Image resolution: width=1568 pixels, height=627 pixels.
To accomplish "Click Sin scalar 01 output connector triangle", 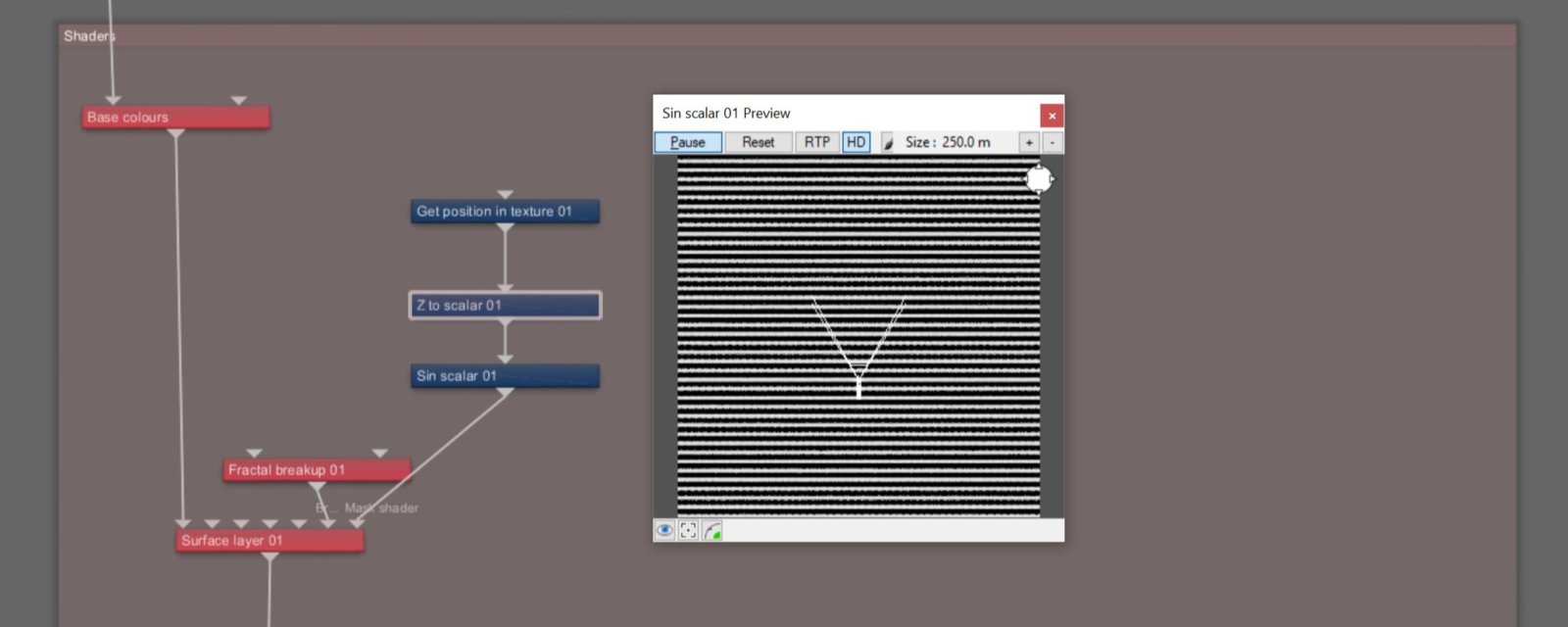I will tap(505, 392).
